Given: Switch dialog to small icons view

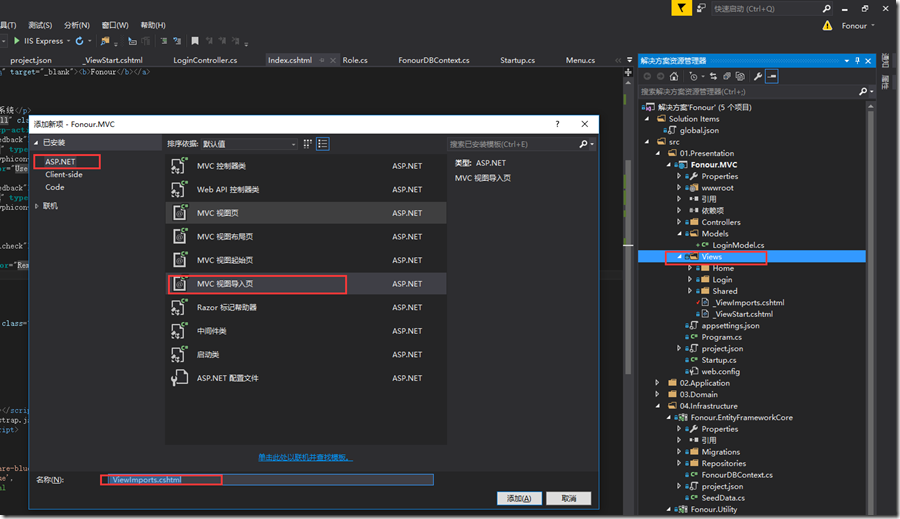Looking at the screenshot, I should (x=308, y=144).
